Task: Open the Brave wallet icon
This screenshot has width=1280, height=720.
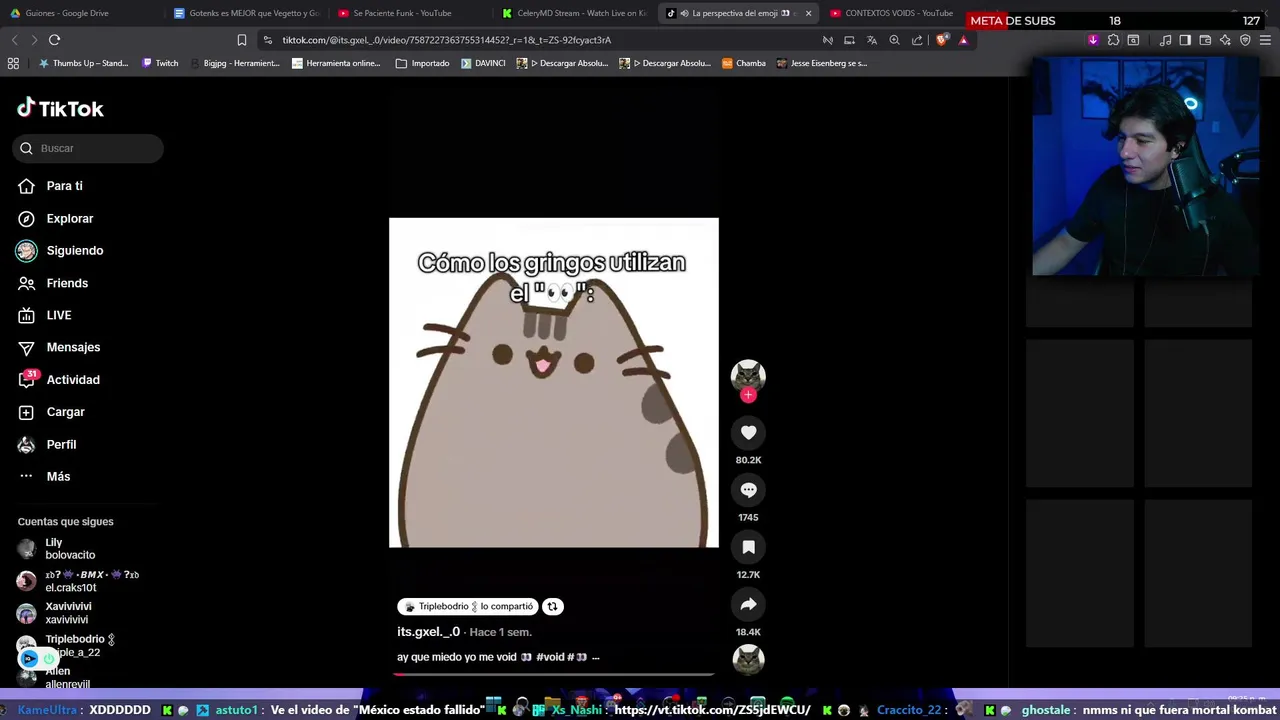Action: [x=1205, y=40]
